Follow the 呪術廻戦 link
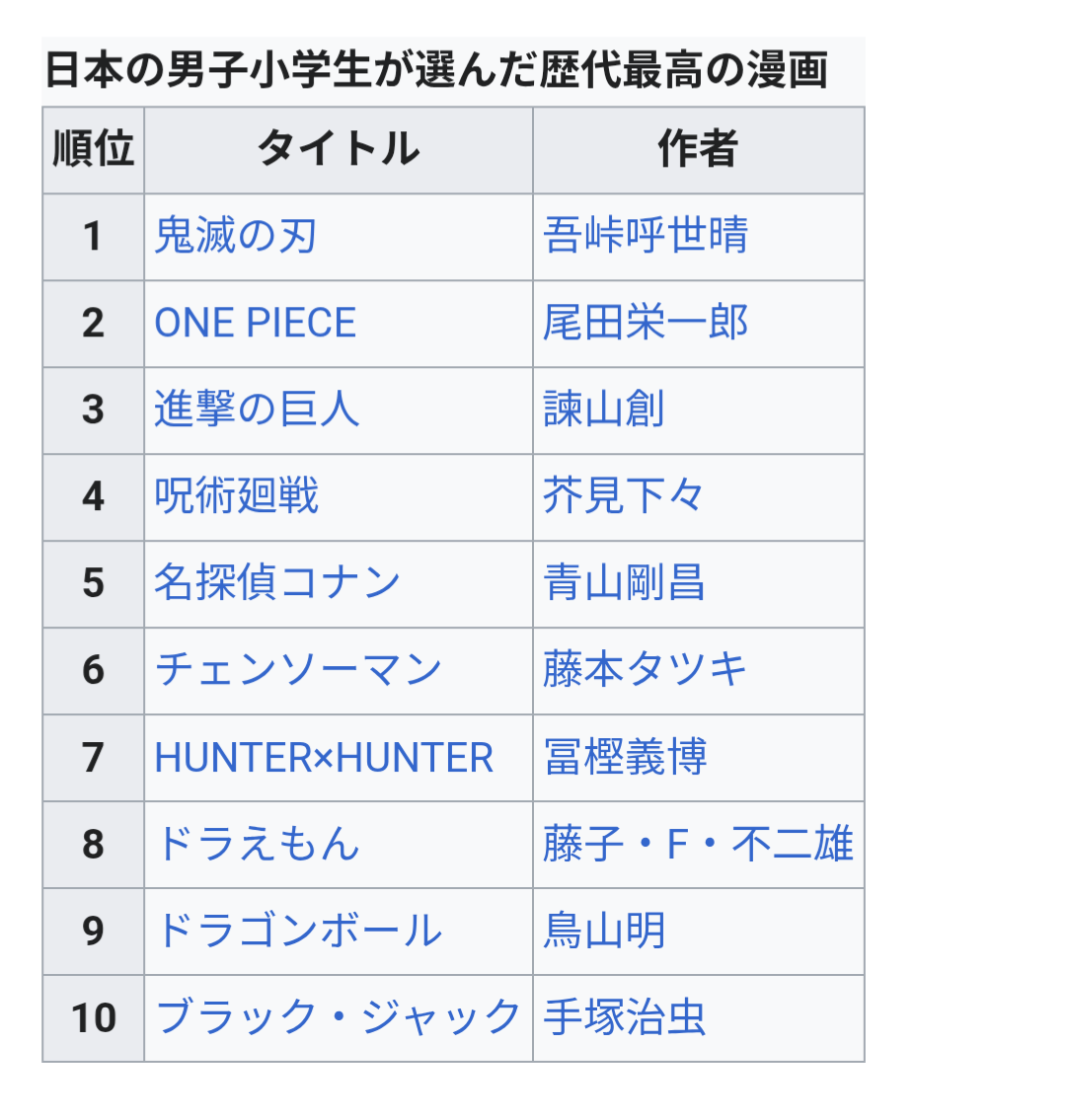This screenshot has height=1120, width=1066. click(x=237, y=496)
